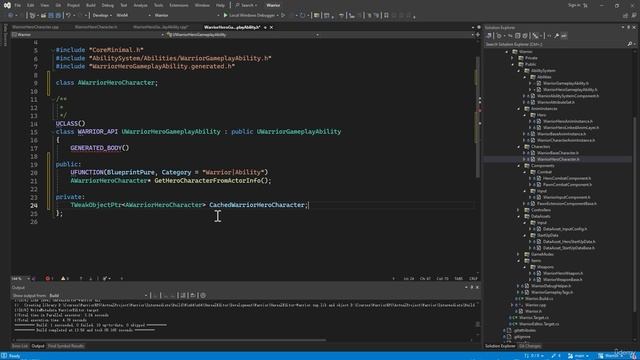Select WarriorGameplayAbility.h in Solution Explorer
This screenshot has height=360, width=640.
pyautogui.click(x=566, y=83)
